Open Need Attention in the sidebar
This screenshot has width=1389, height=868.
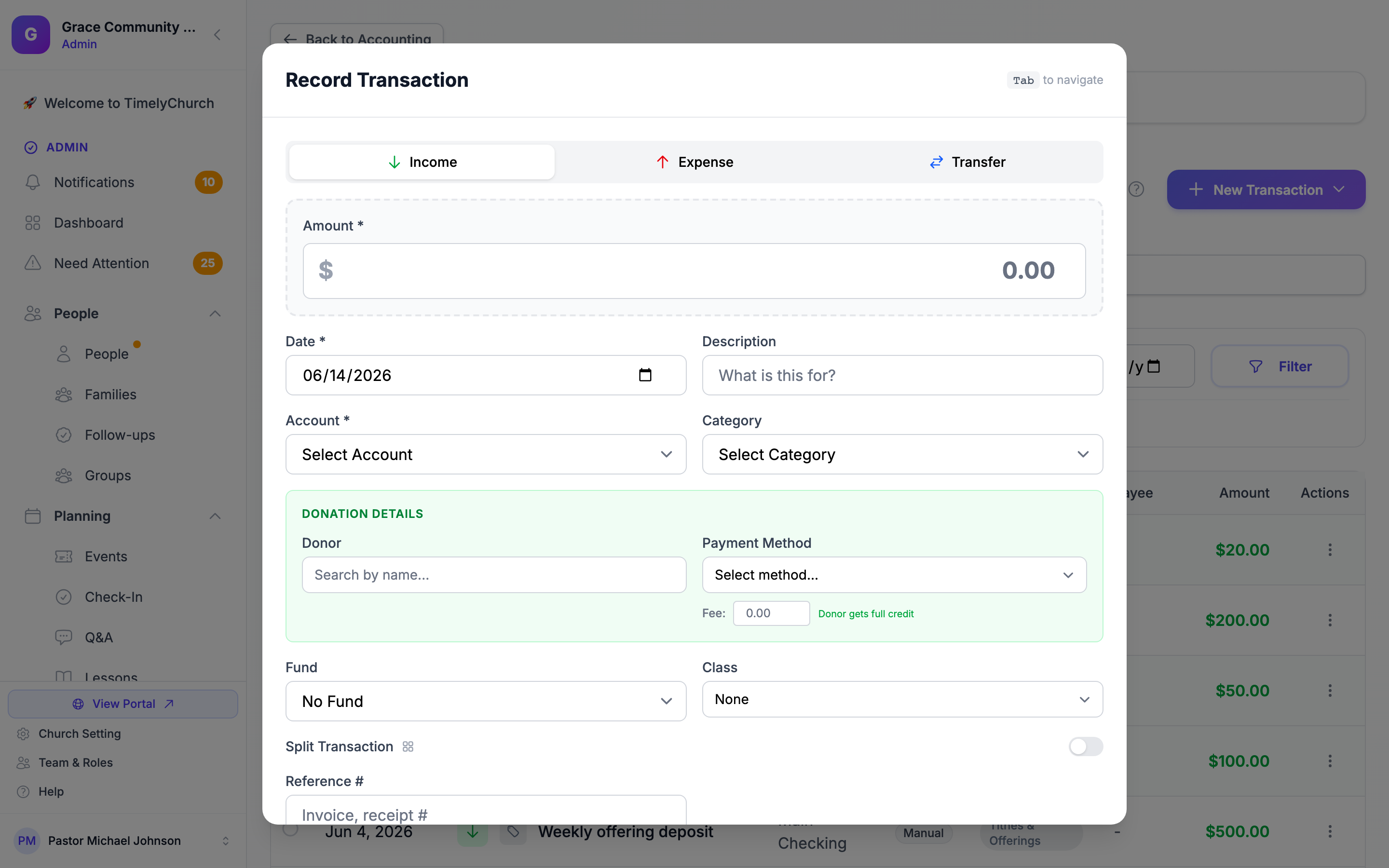tap(123, 263)
